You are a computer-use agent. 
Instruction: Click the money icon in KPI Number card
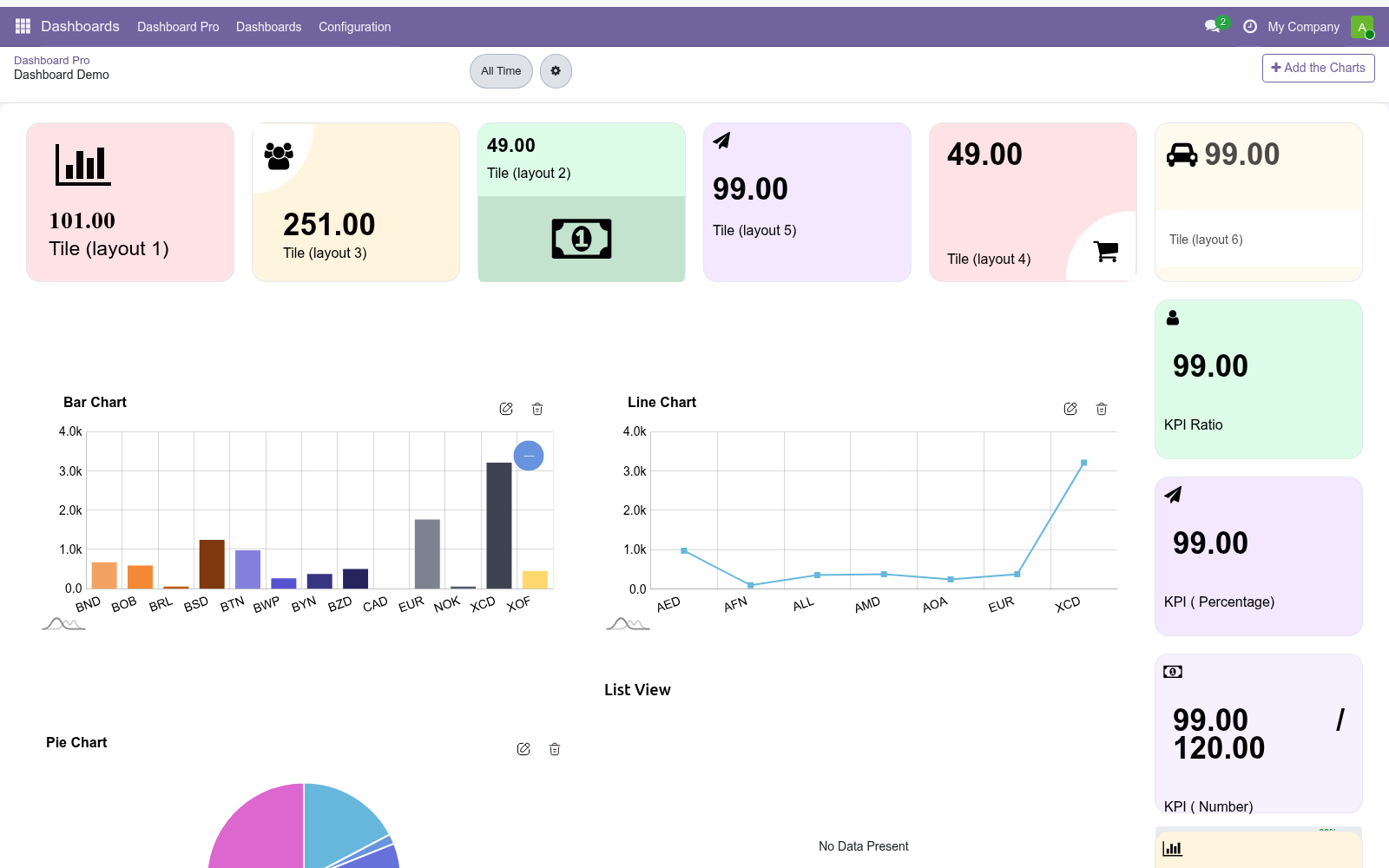(1173, 672)
